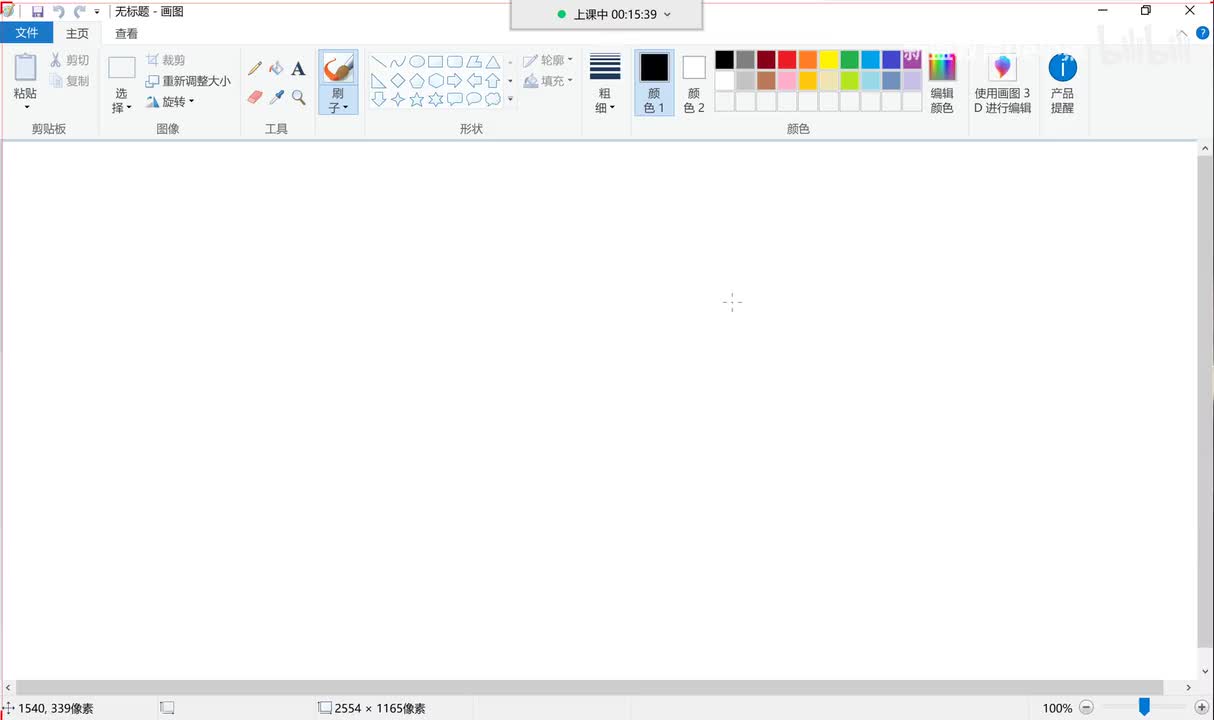Select the Eraser tool
Viewport: 1214px width, 720px height.
coord(255,97)
